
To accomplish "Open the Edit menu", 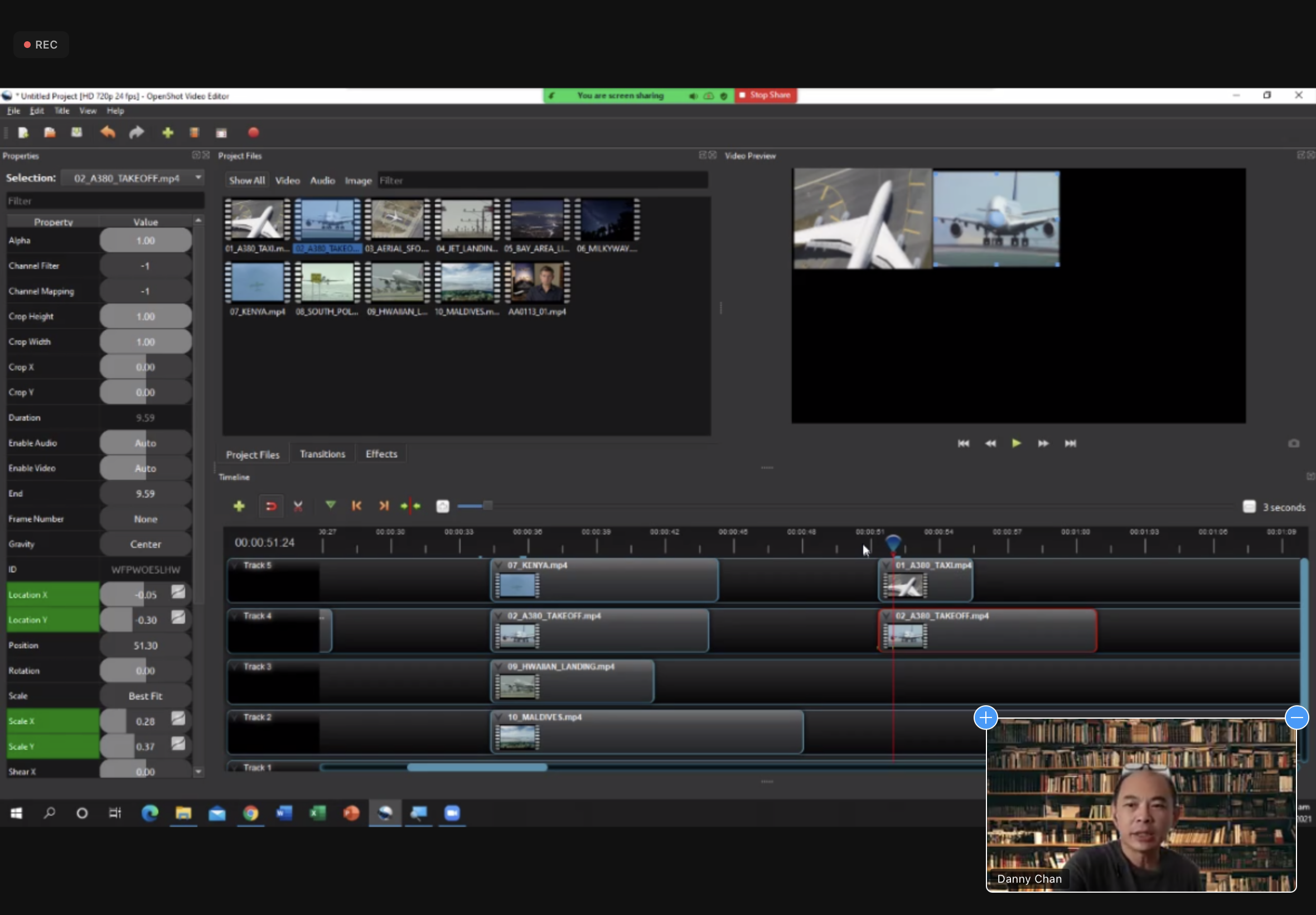I will [x=37, y=110].
